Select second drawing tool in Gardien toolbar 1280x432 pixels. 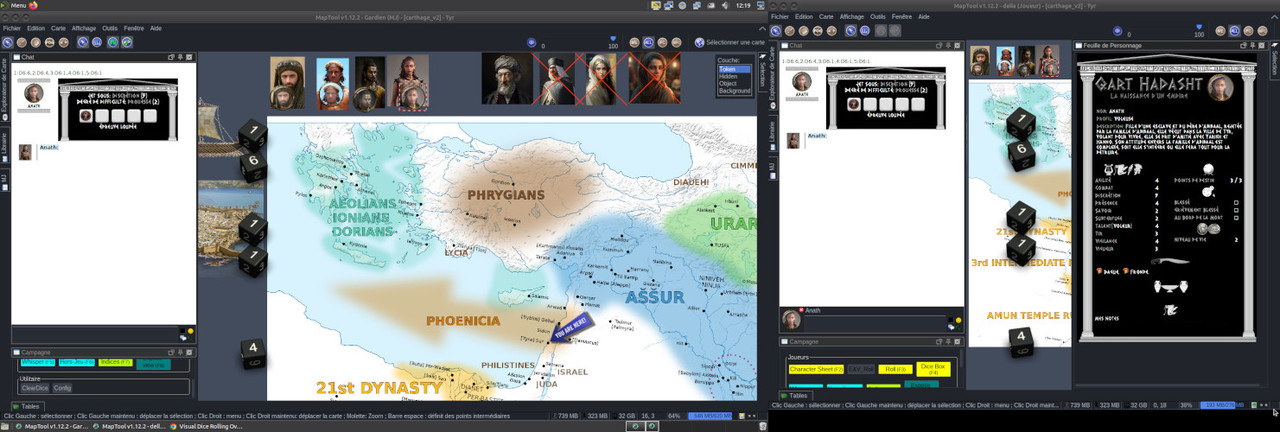point(22,42)
